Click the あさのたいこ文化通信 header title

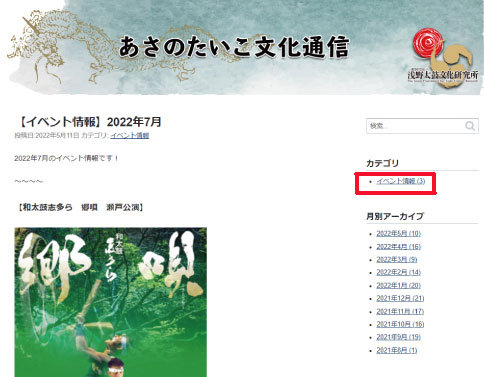(234, 47)
